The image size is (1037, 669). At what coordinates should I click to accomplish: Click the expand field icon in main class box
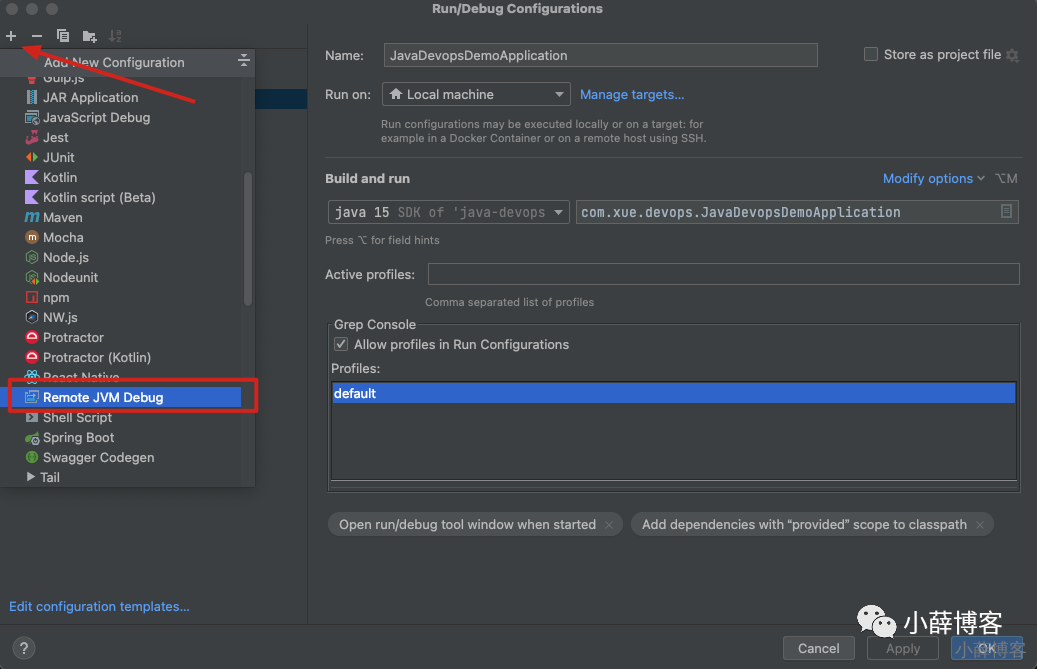click(1006, 212)
